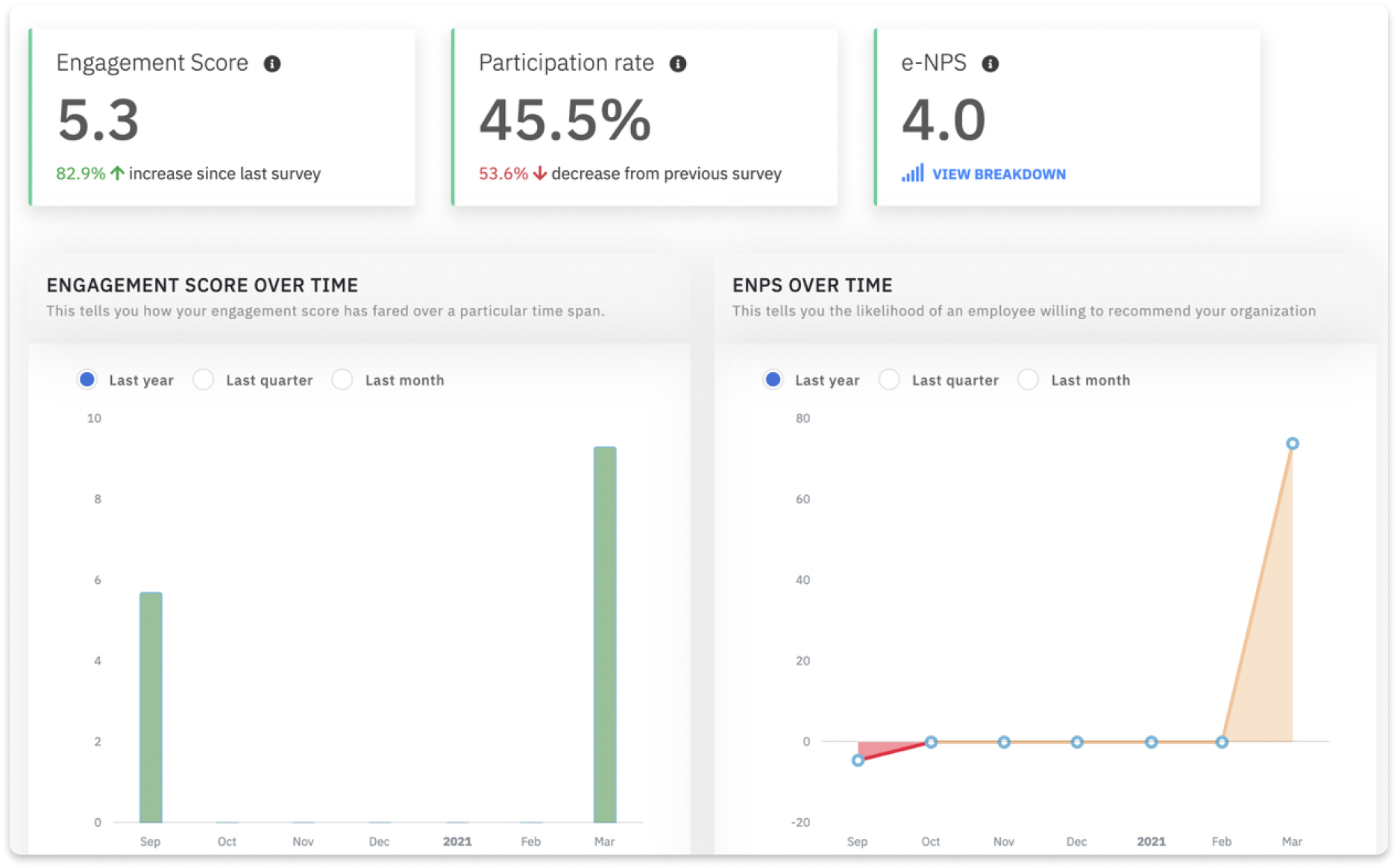This screenshot has width=1397, height=868.
Task: Click the 2021 label on ENPS axis
Action: 1150,840
